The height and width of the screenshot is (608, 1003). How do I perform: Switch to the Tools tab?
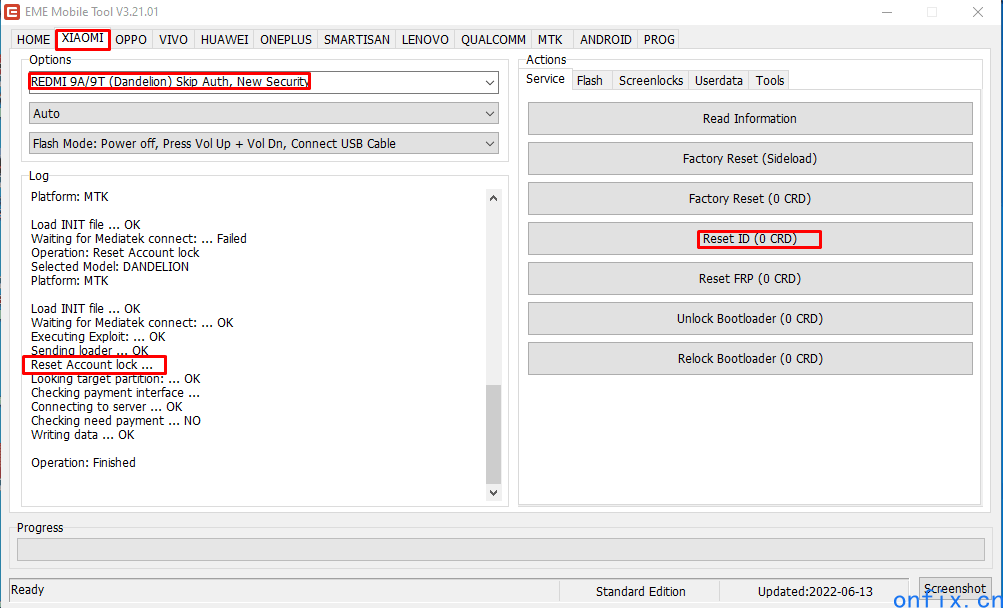point(770,81)
